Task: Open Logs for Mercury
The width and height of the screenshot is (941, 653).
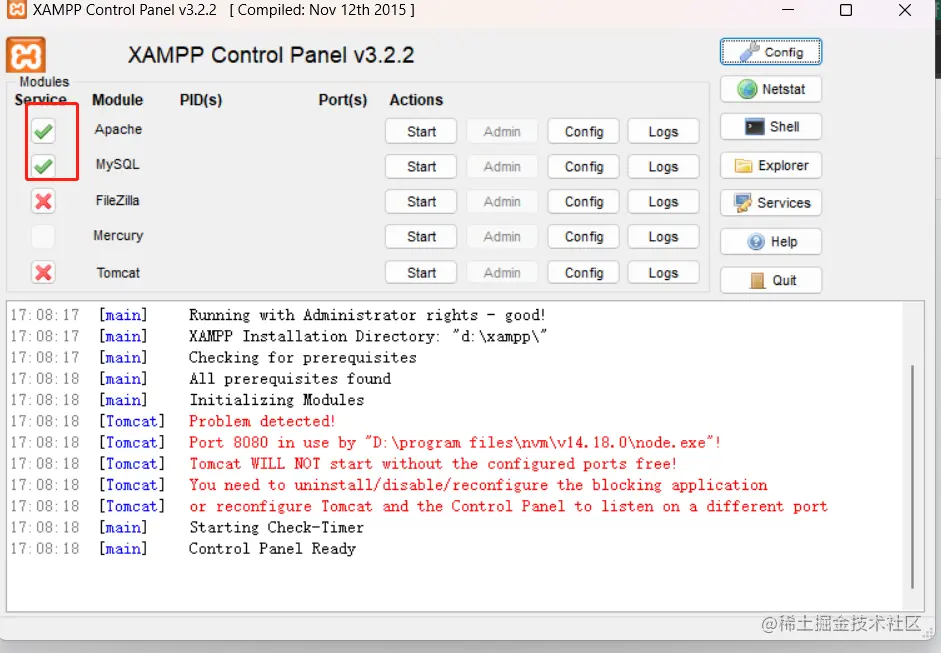Action: tap(663, 236)
